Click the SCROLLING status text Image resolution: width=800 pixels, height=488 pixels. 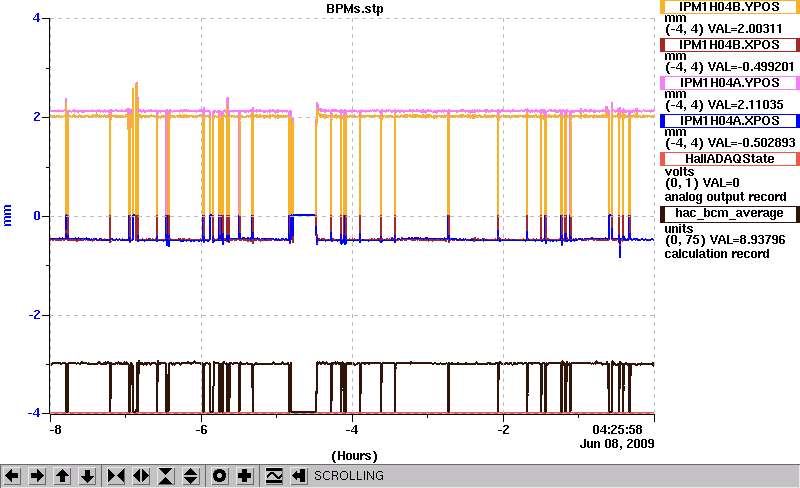(x=348, y=476)
